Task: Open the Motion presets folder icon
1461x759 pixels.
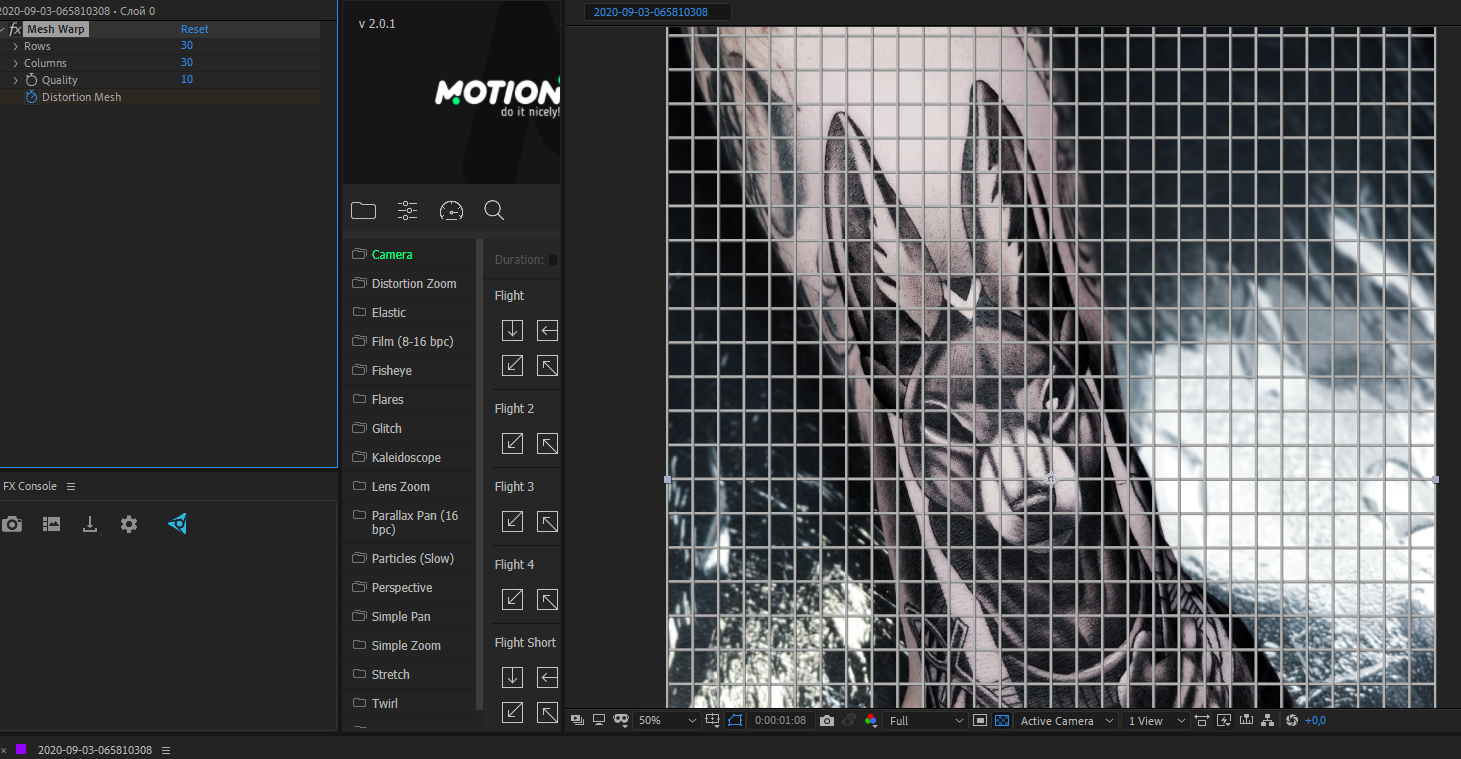Action: pos(363,210)
